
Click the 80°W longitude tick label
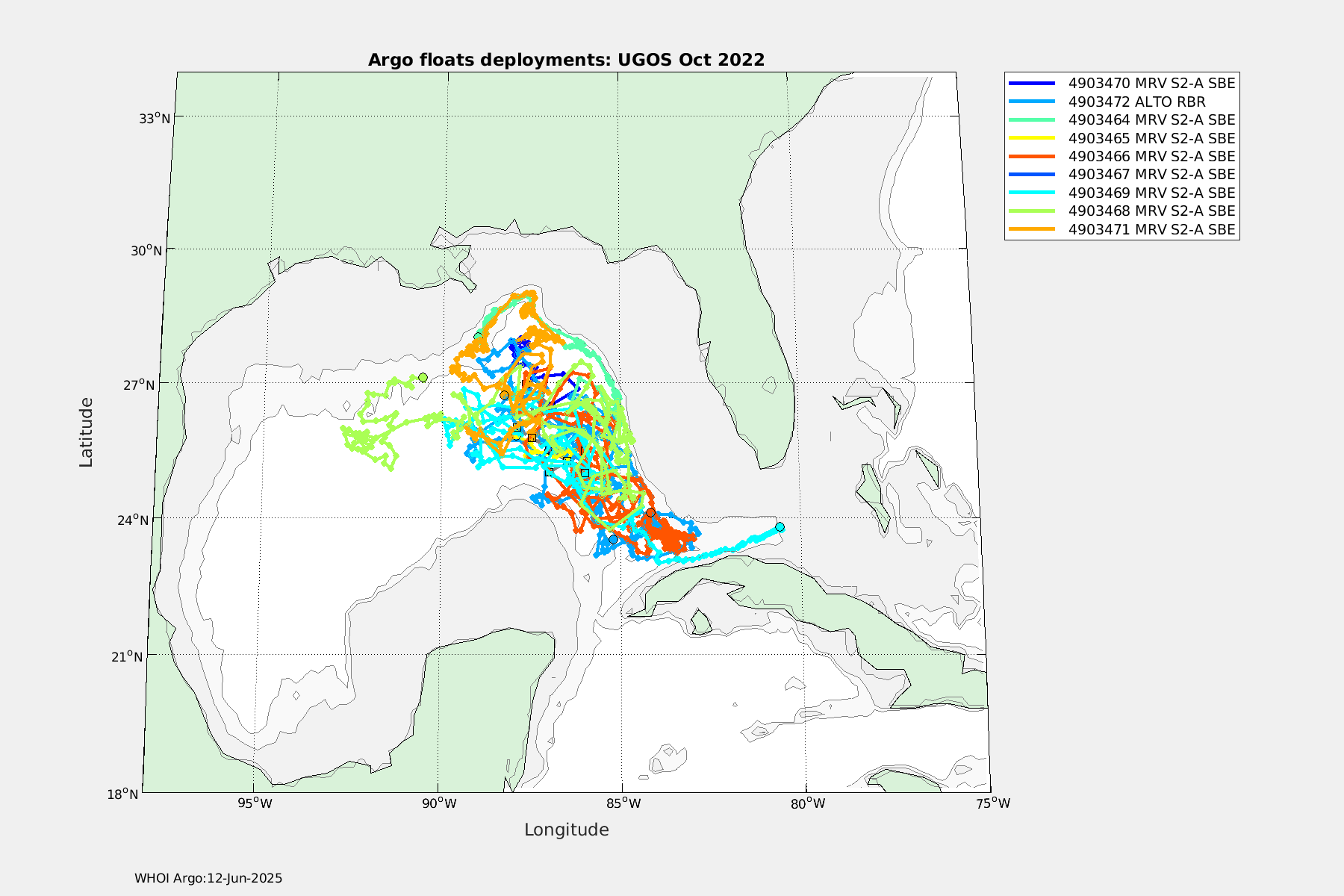(x=808, y=803)
